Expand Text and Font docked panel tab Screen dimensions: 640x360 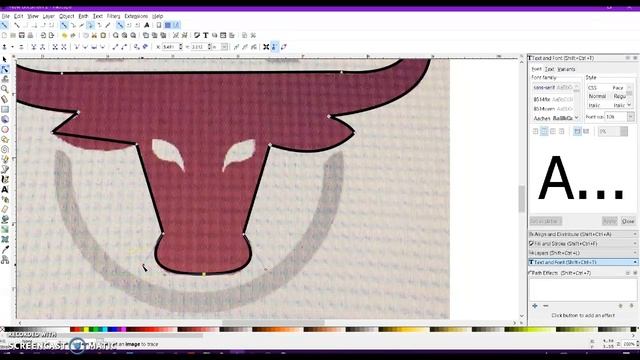pyautogui.click(x=582, y=262)
